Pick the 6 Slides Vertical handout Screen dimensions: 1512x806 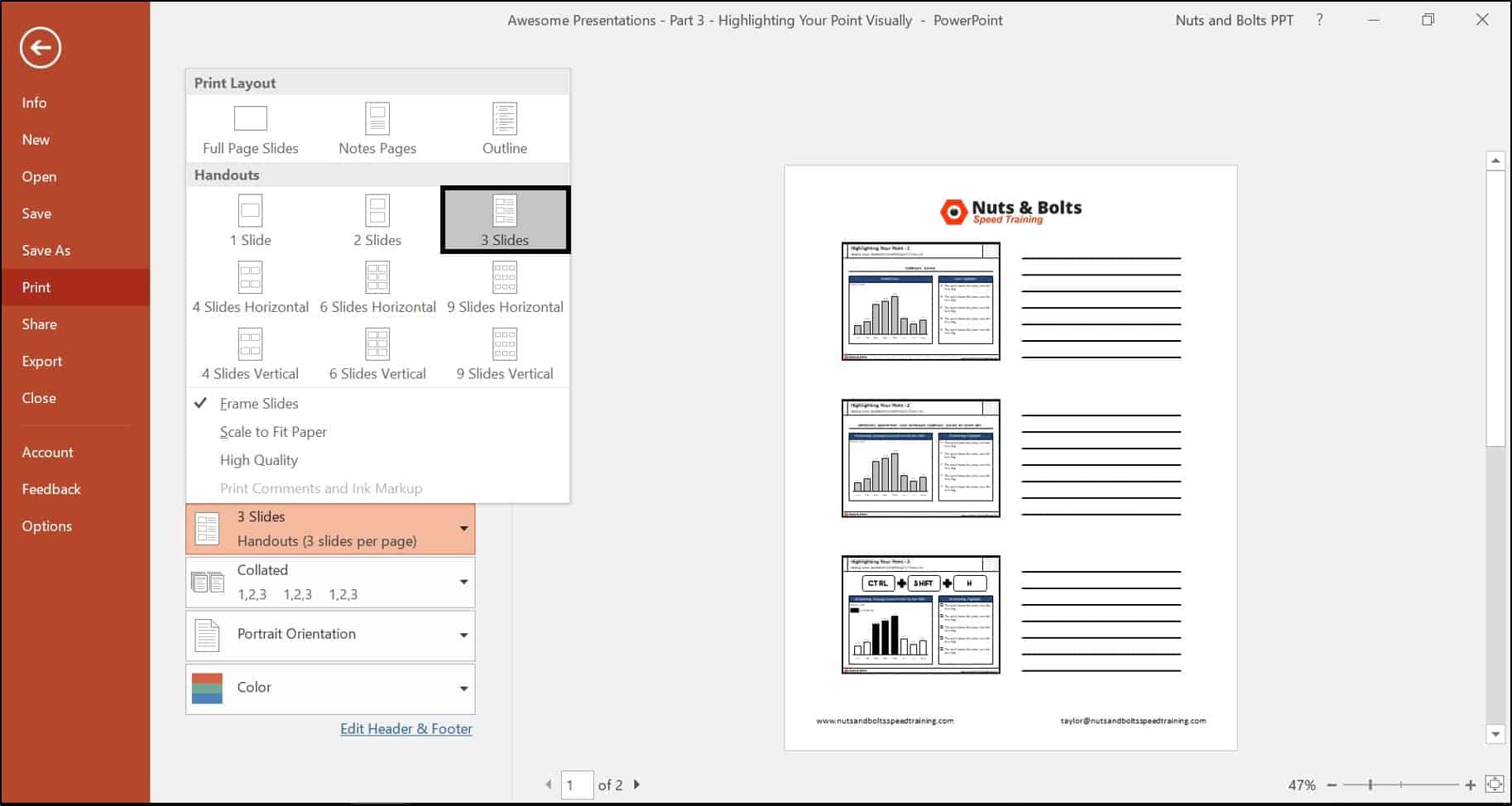point(377,354)
